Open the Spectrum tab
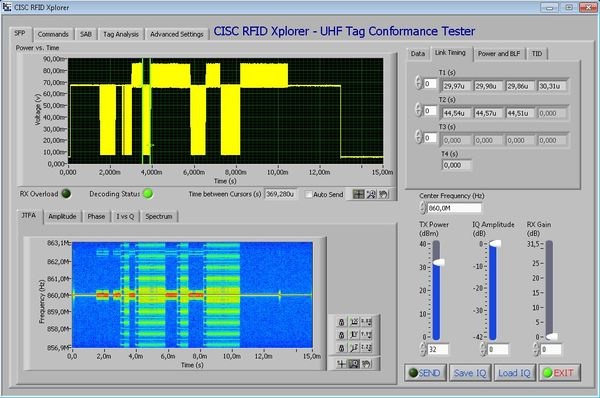600x398 pixels. click(159, 216)
